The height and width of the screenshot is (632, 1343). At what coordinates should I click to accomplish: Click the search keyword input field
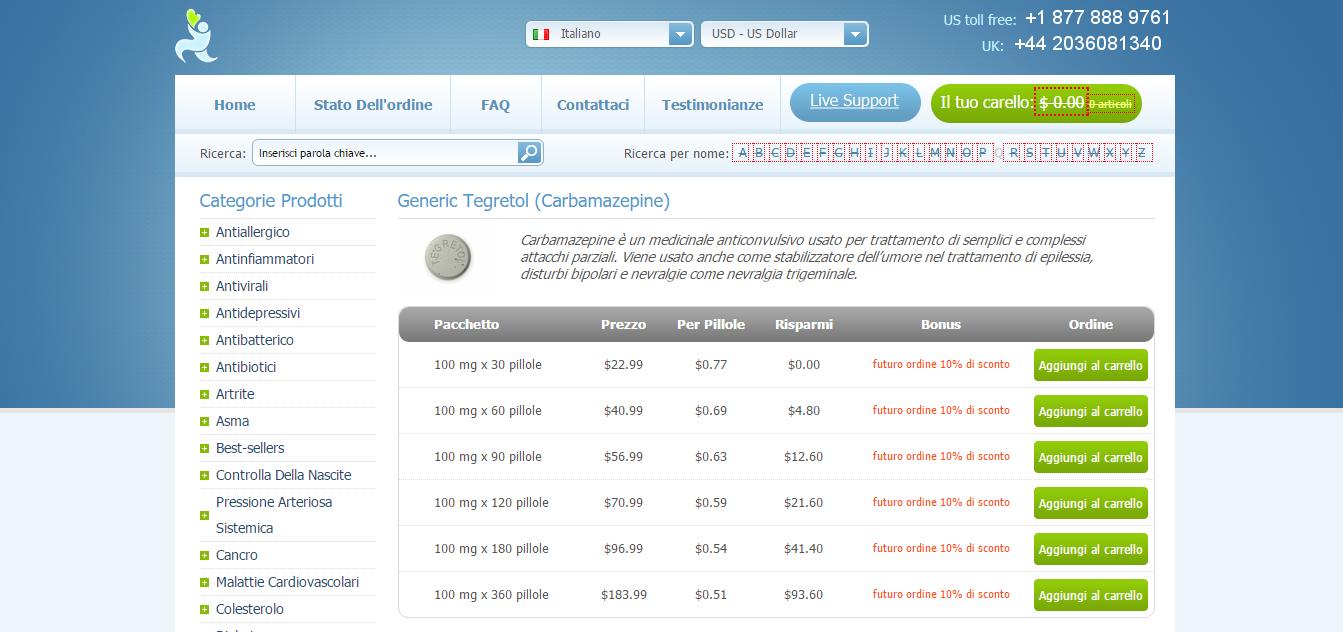(385, 153)
